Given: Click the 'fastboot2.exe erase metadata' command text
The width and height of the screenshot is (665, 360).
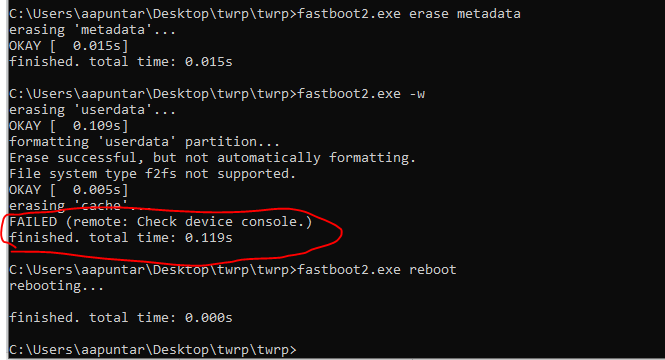Looking at the screenshot, I should pos(409,14).
